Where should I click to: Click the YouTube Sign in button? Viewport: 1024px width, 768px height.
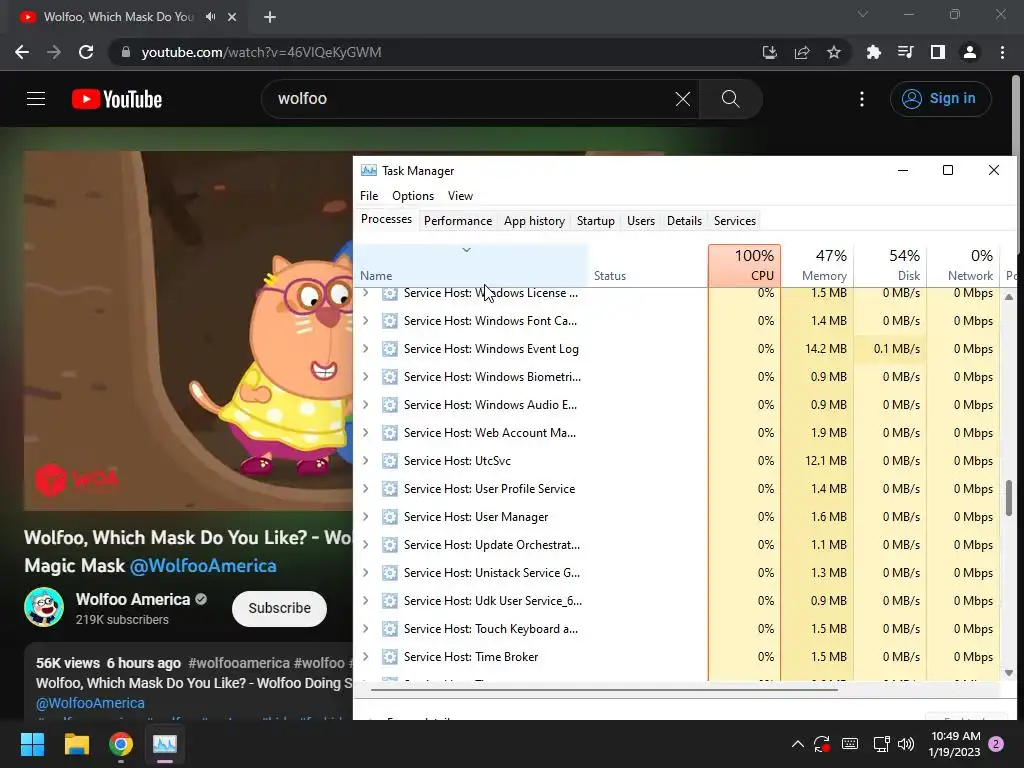(x=940, y=99)
